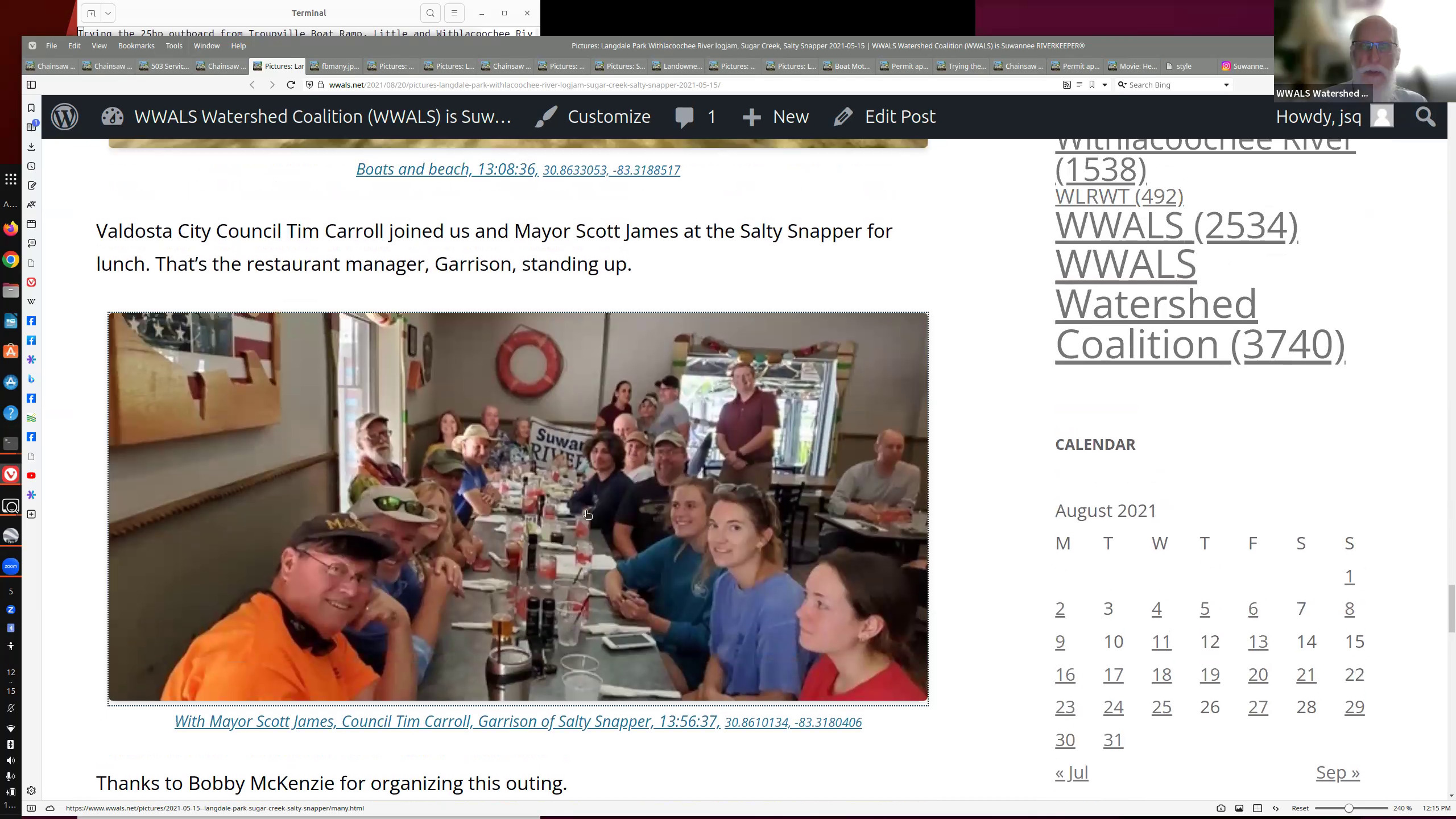Toggle image loading in status bar
Viewport: 1456px width, 819px height.
[x=1239, y=808]
